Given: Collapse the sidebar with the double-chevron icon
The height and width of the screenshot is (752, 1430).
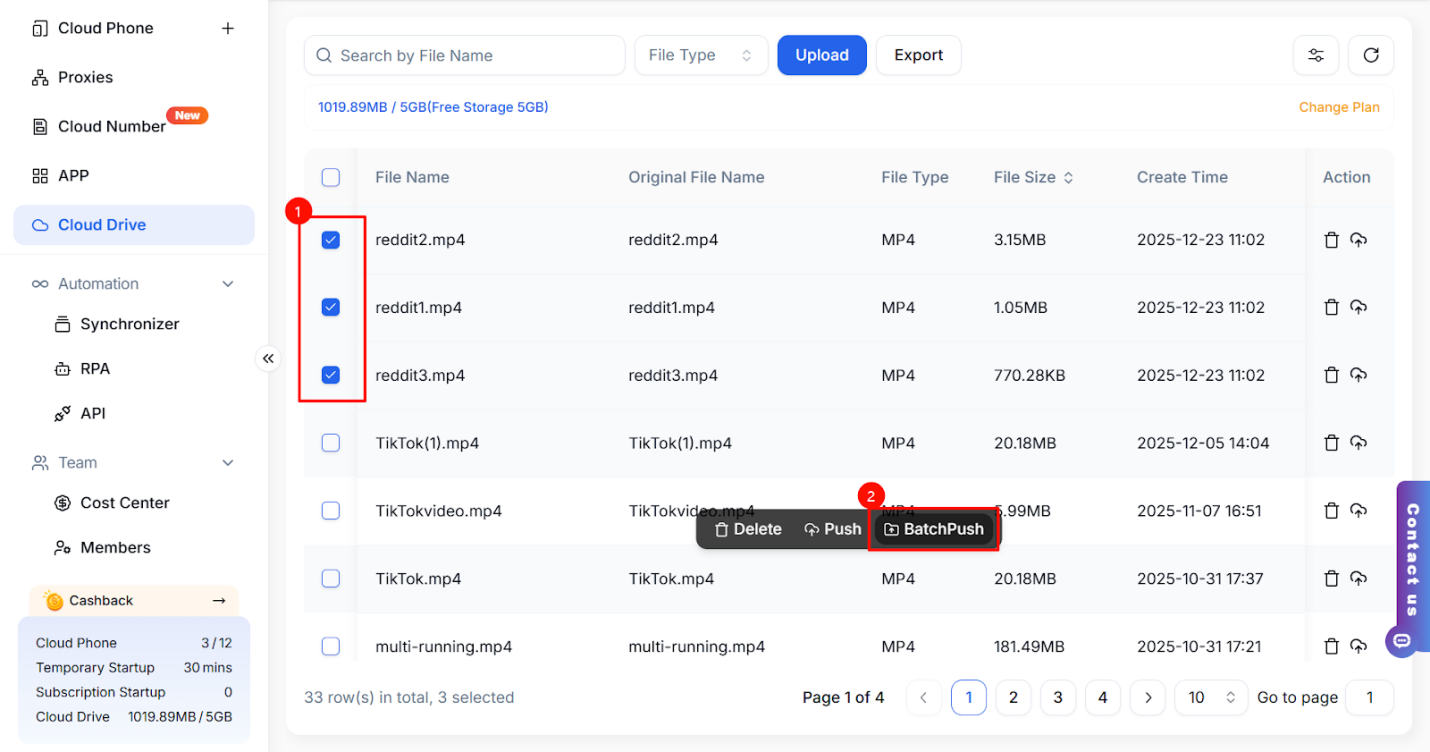Looking at the screenshot, I should 268,358.
